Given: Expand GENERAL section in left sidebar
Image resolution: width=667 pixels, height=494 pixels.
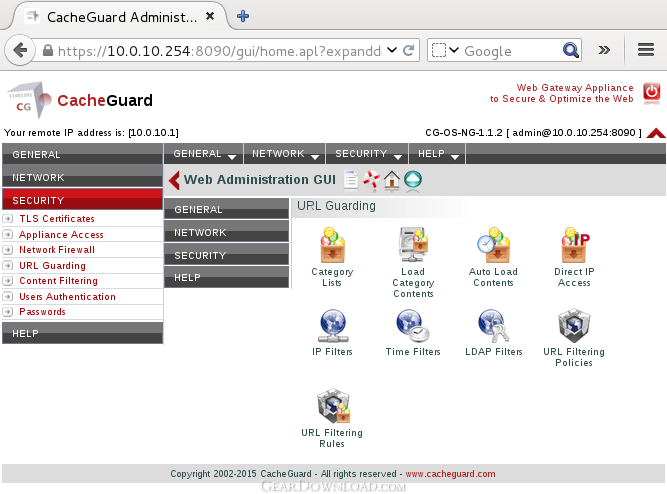Looking at the screenshot, I should (x=83, y=154).
